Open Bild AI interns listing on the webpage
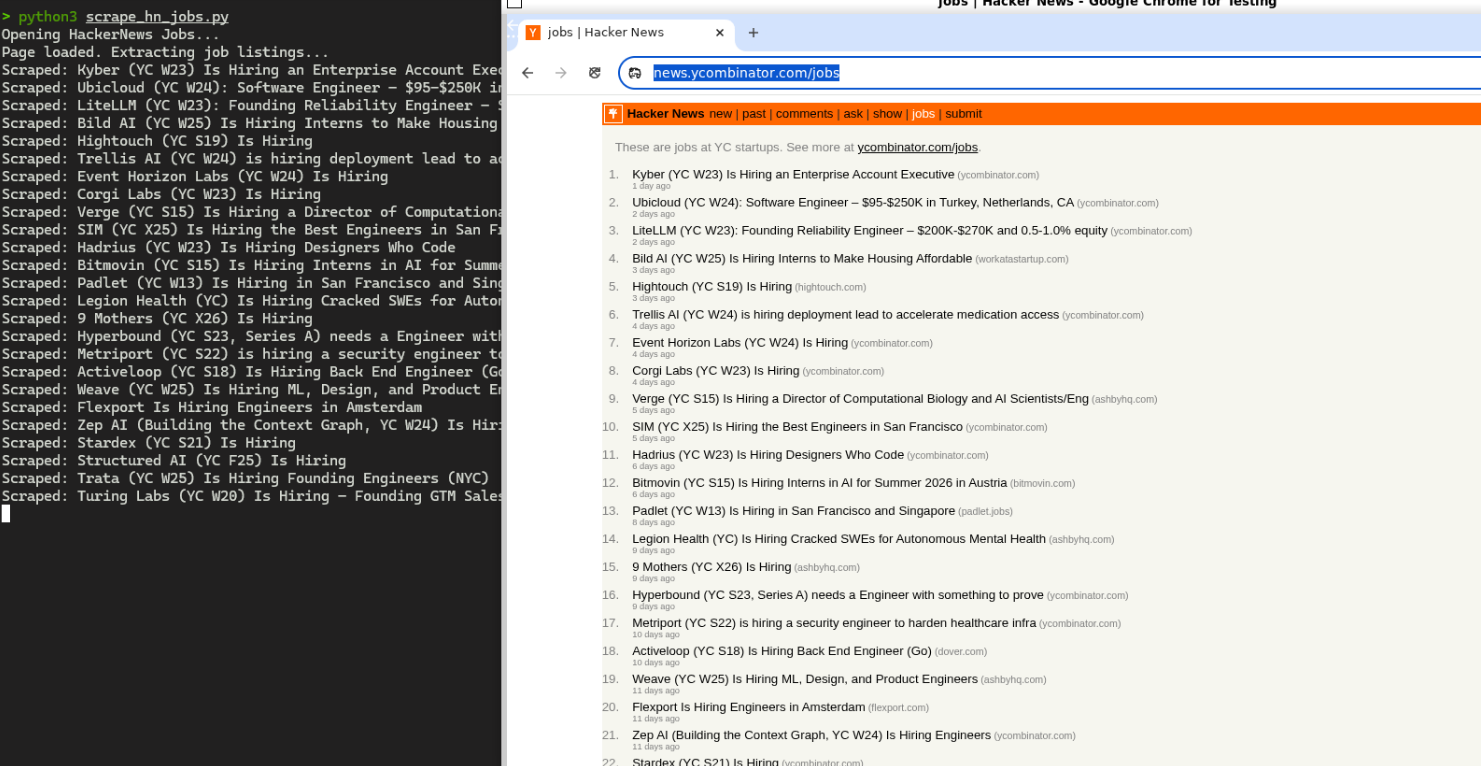The height and width of the screenshot is (766, 1481). 802,259
